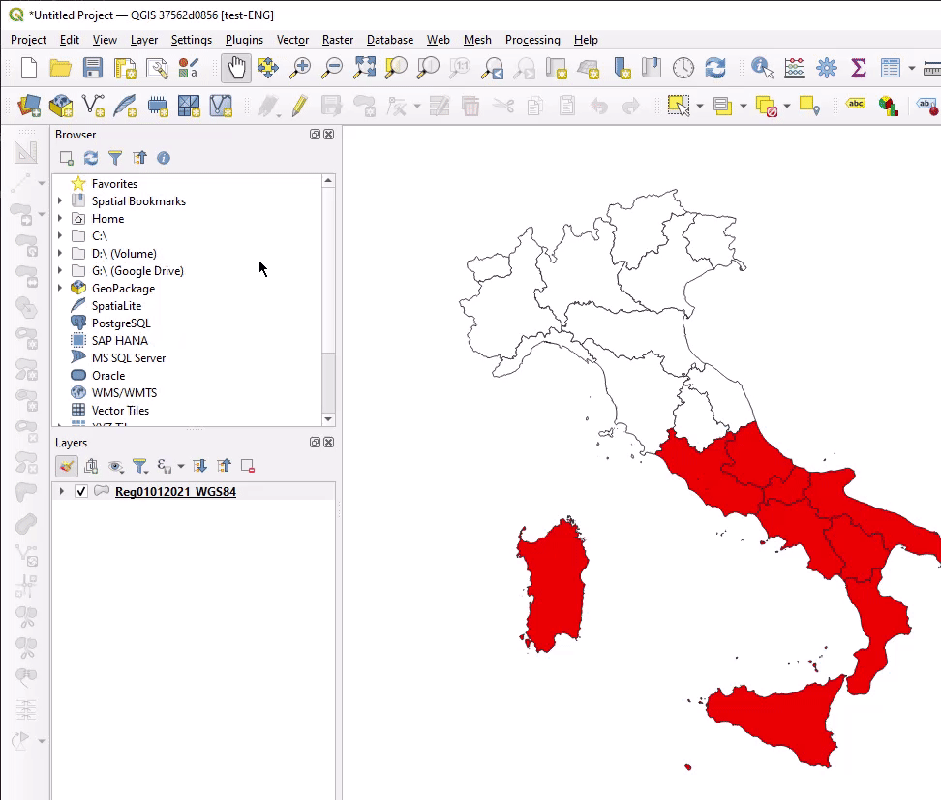Open Layer Styling panel brush icon
941x800 pixels.
point(66,466)
